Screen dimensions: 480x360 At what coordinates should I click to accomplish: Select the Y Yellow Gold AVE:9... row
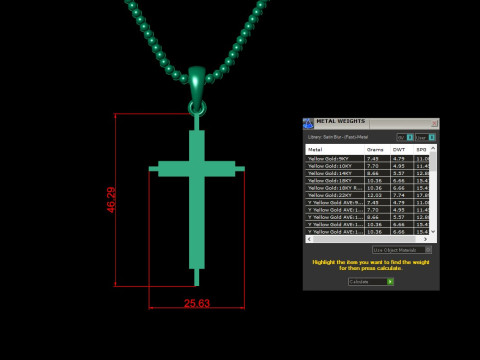368,203
